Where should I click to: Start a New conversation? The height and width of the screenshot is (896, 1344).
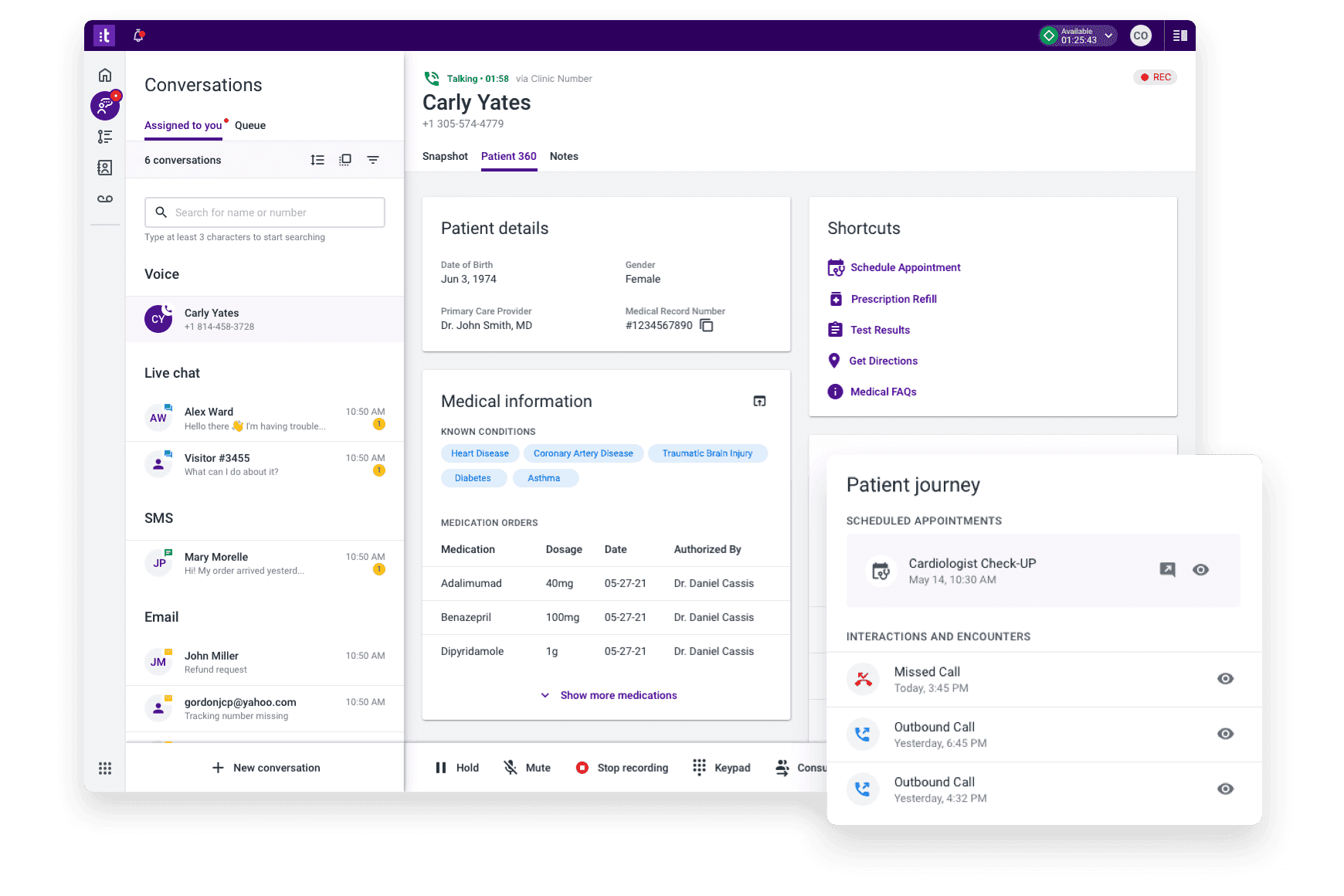coord(266,768)
